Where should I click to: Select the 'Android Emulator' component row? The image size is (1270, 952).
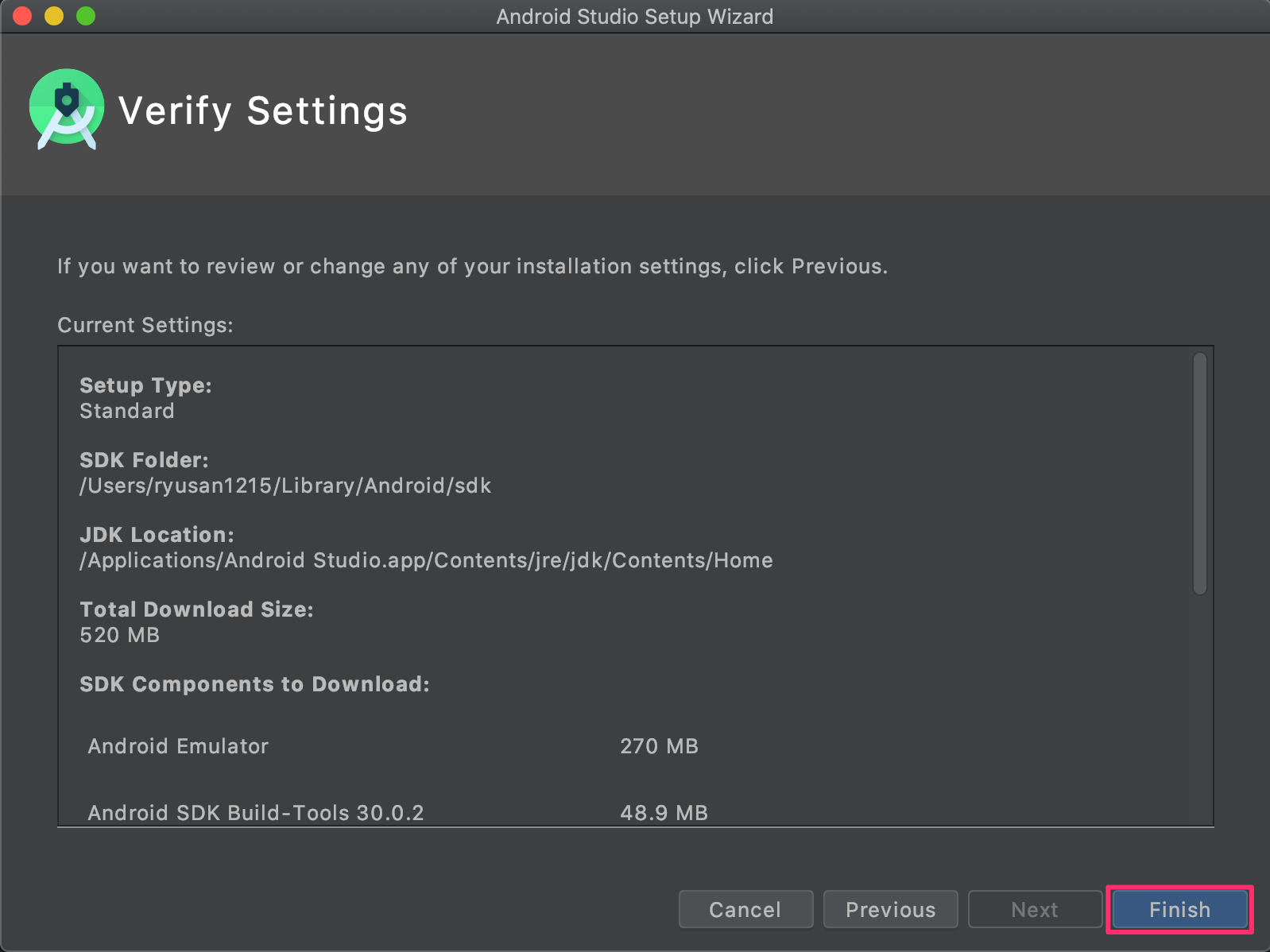[x=393, y=746]
